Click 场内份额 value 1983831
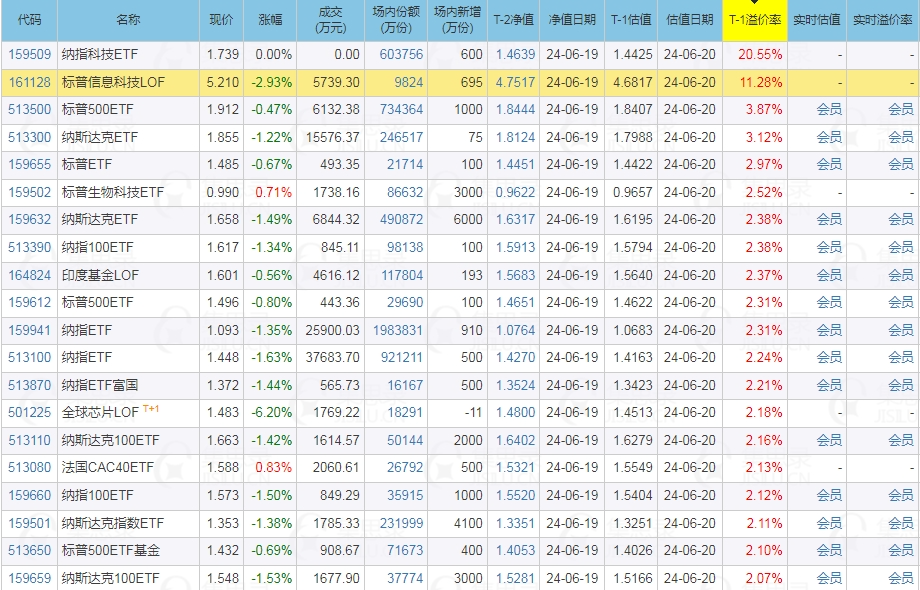The image size is (920, 590). point(398,330)
